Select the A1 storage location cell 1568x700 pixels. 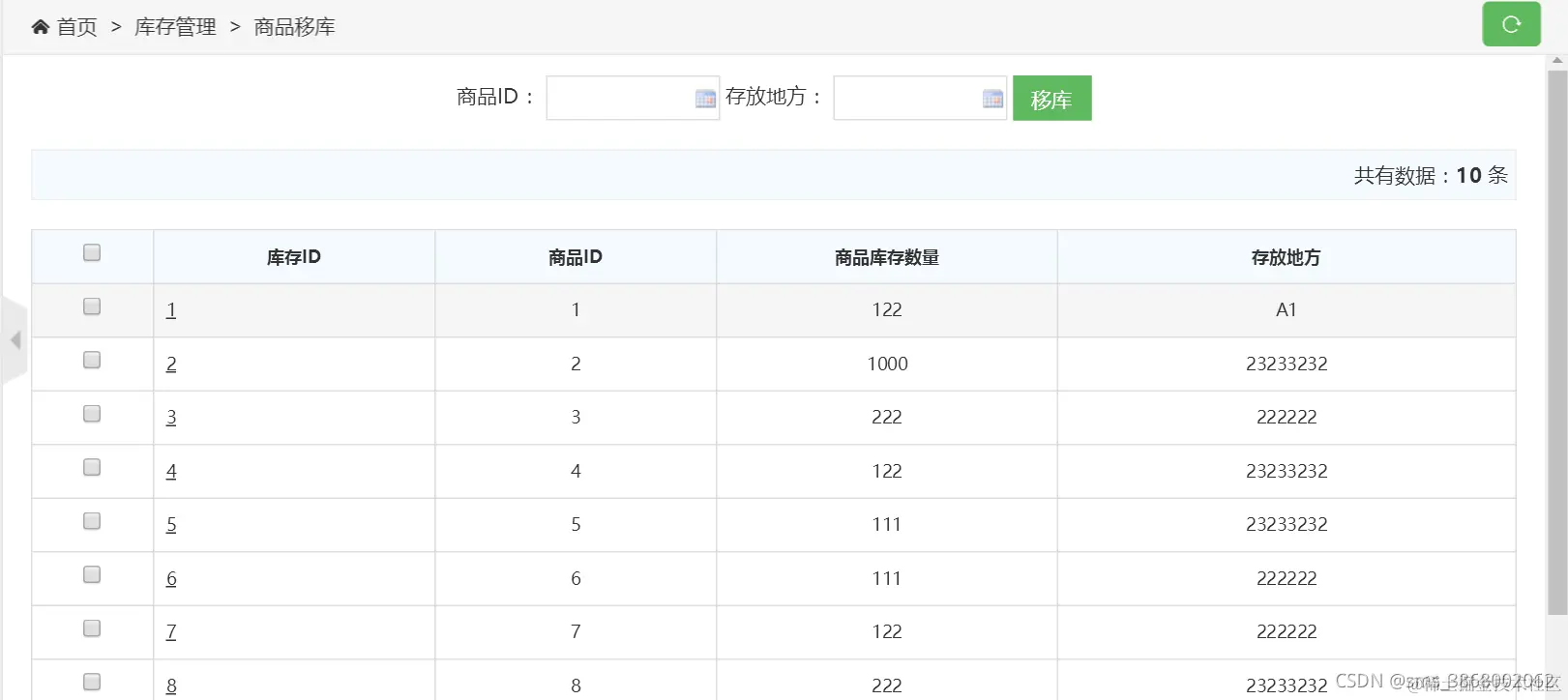tap(1286, 310)
